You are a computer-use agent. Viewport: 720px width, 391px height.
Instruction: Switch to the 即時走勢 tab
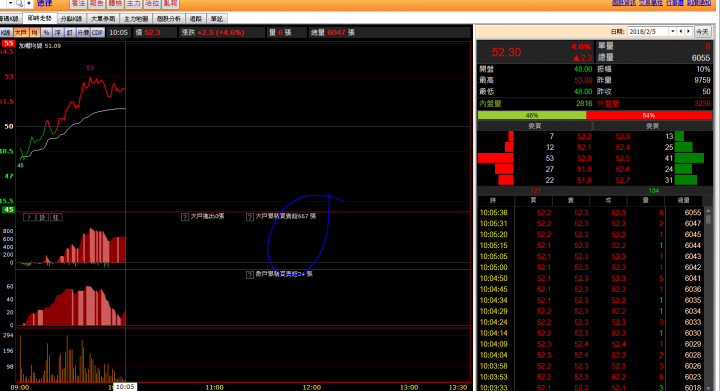(x=39, y=18)
